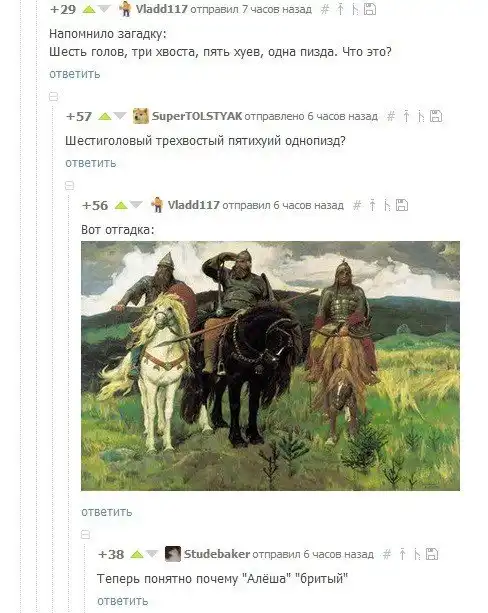488x613 pixels.
Task: Collapse branch below the painting comment
Action: pos(86,534)
